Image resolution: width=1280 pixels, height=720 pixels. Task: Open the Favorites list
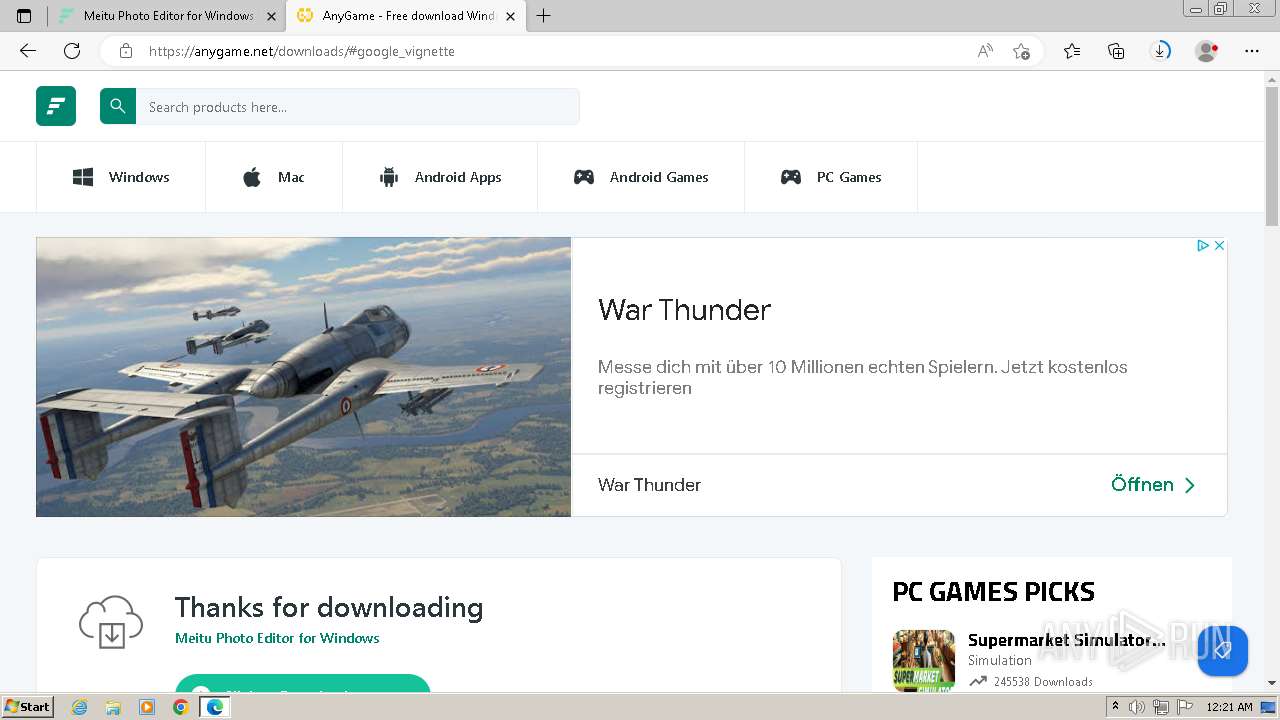[1072, 51]
